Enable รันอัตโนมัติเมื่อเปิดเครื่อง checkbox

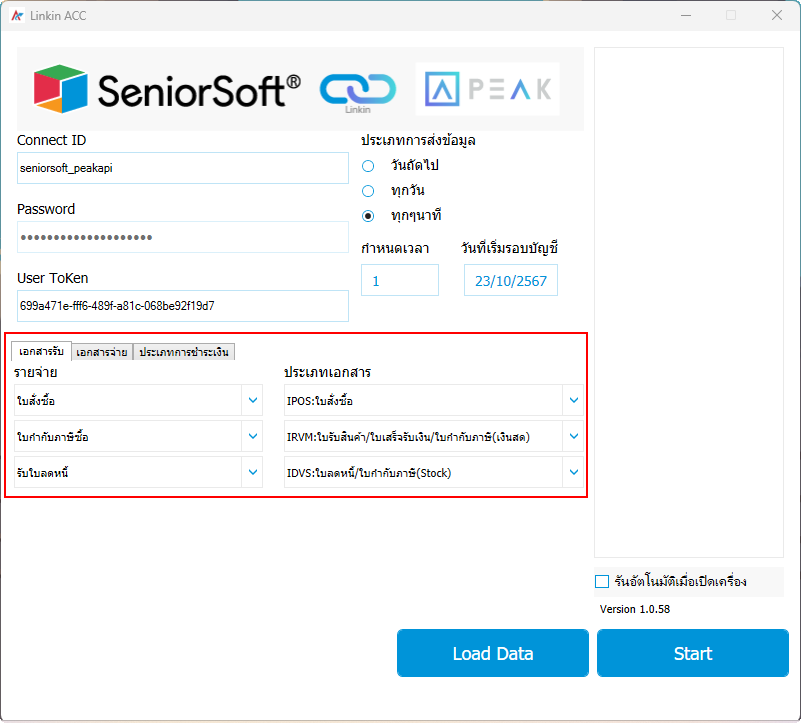coord(602,581)
